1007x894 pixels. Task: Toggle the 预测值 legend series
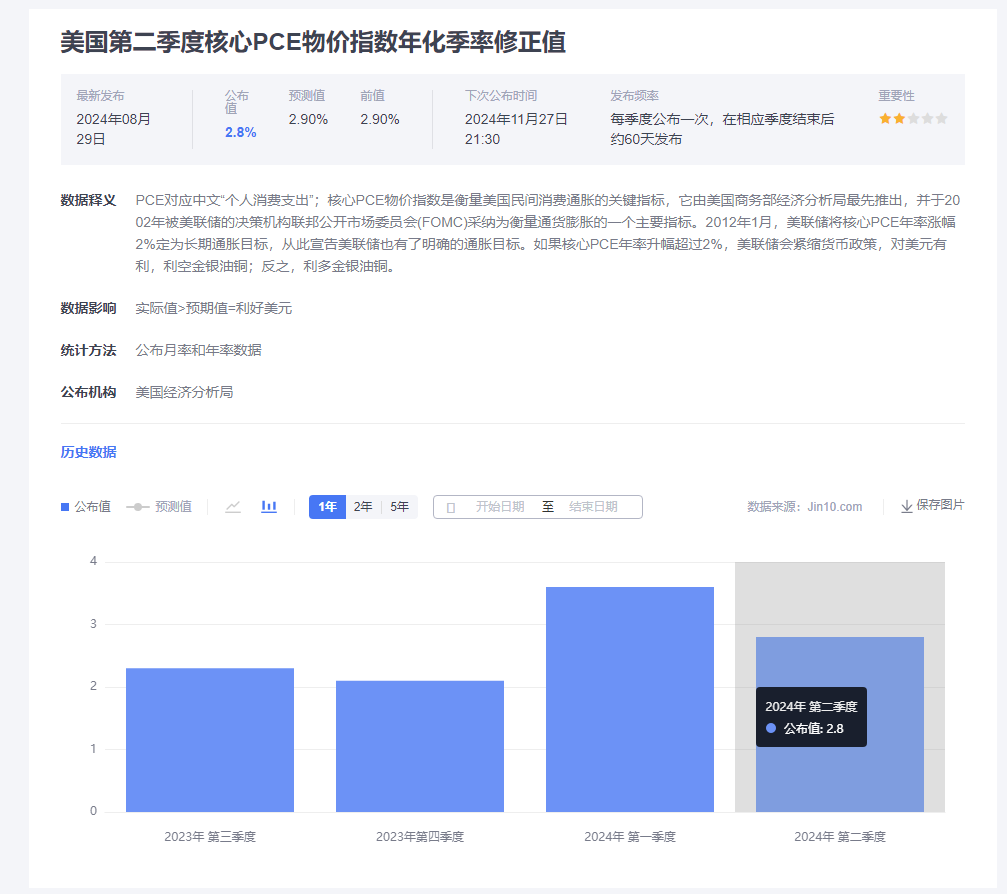(x=159, y=507)
